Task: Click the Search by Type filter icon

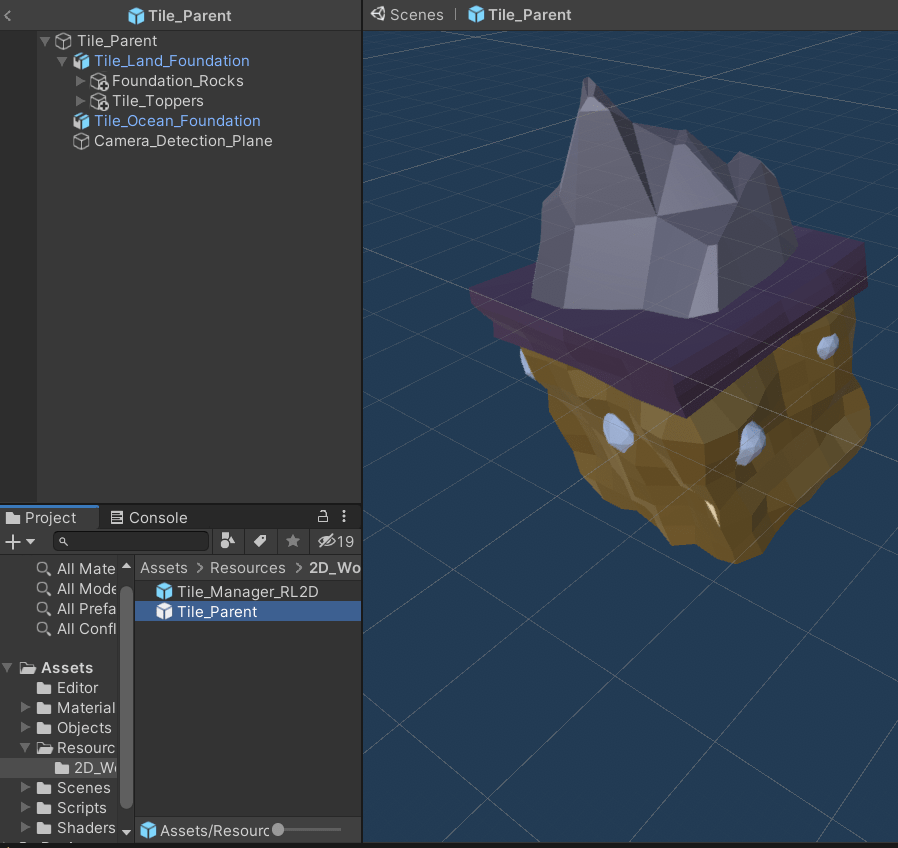Action: point(227,541)
